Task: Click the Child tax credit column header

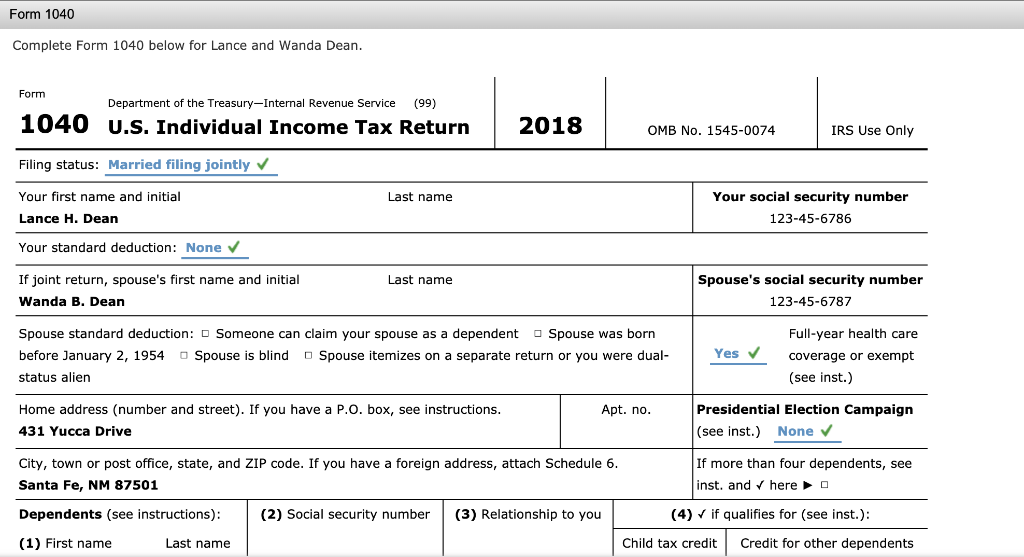Action: coord(669,543)
